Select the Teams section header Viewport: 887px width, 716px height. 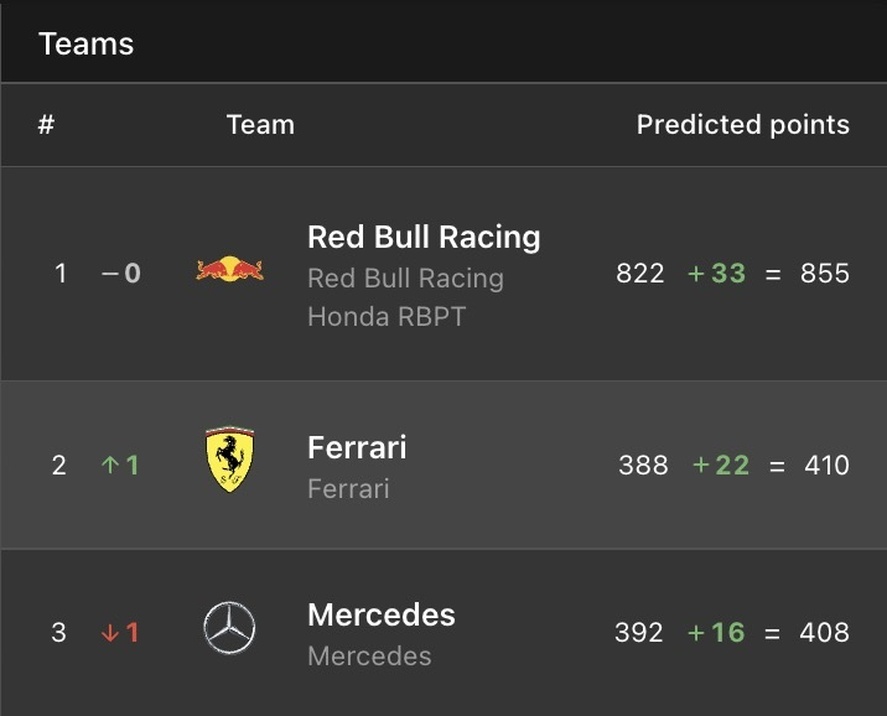(86, 44)
